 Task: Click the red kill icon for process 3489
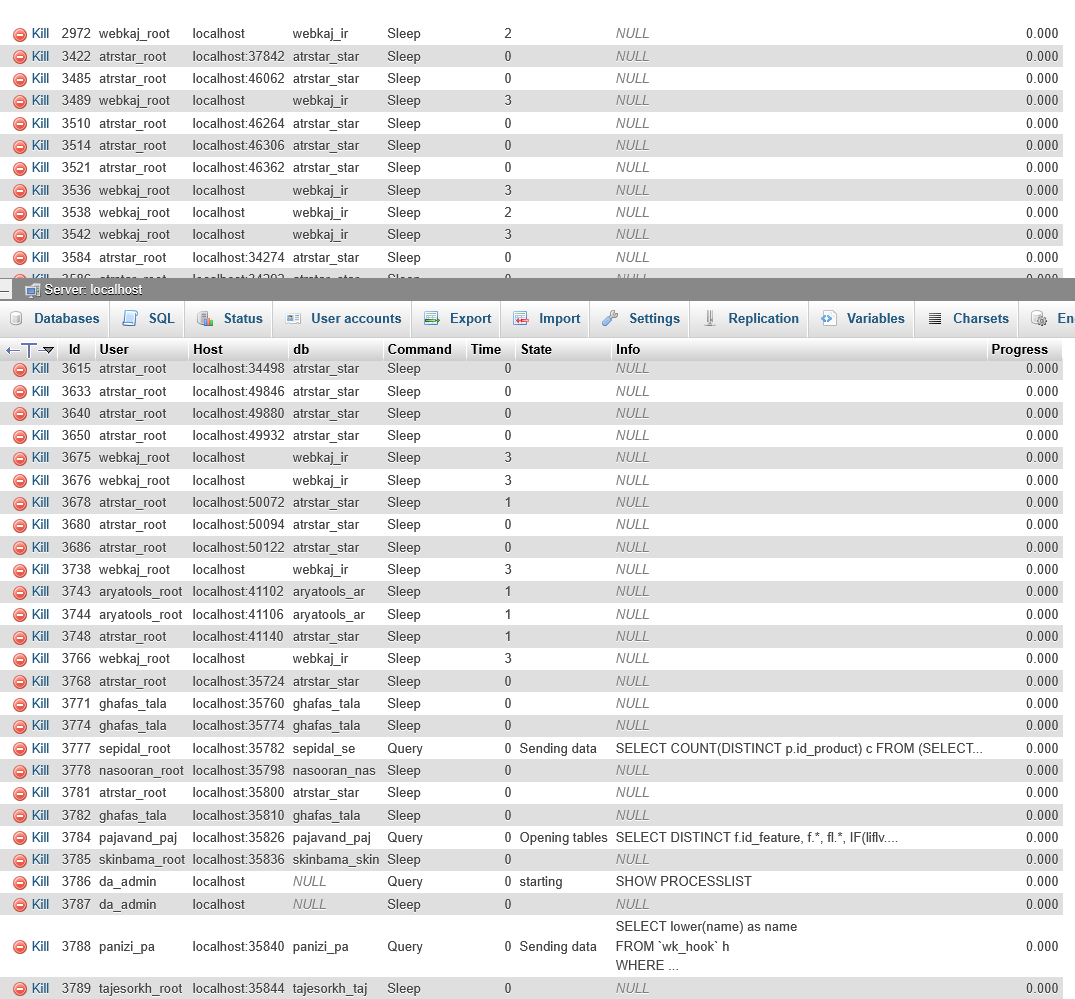pyautogui.click(x=20, y=101)
